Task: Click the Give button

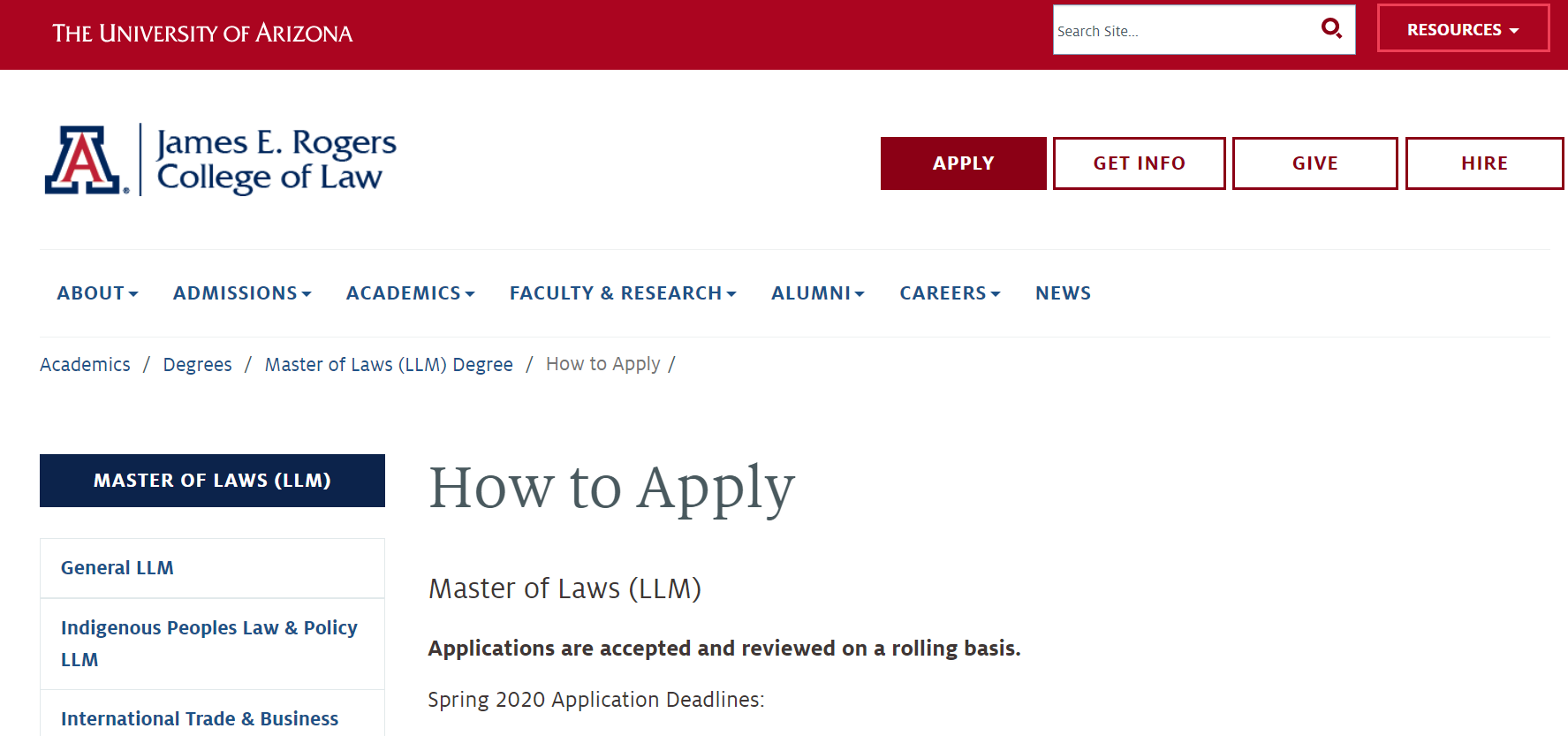Action: pos(1315,163)
